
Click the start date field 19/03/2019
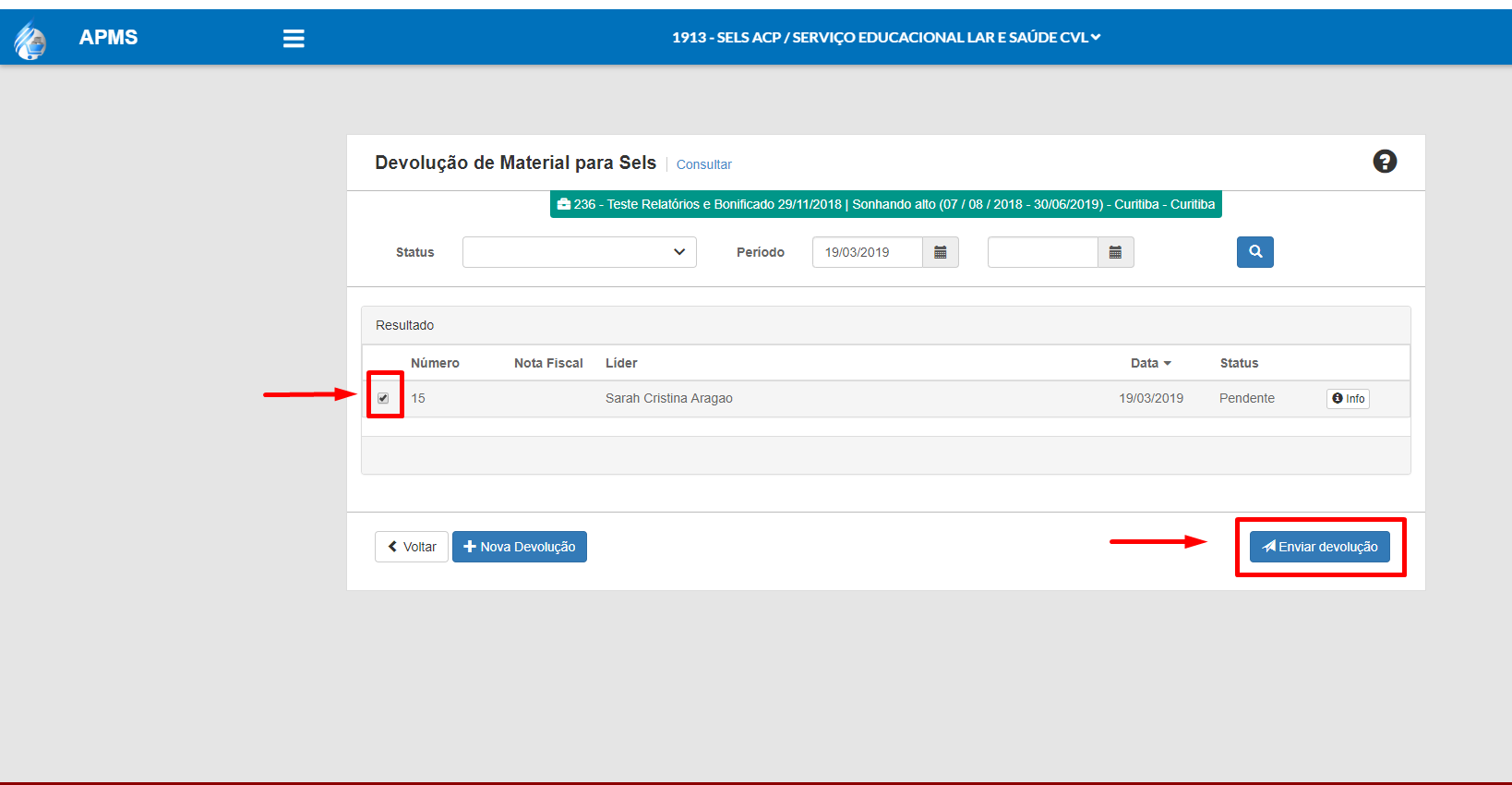point(868,252)
